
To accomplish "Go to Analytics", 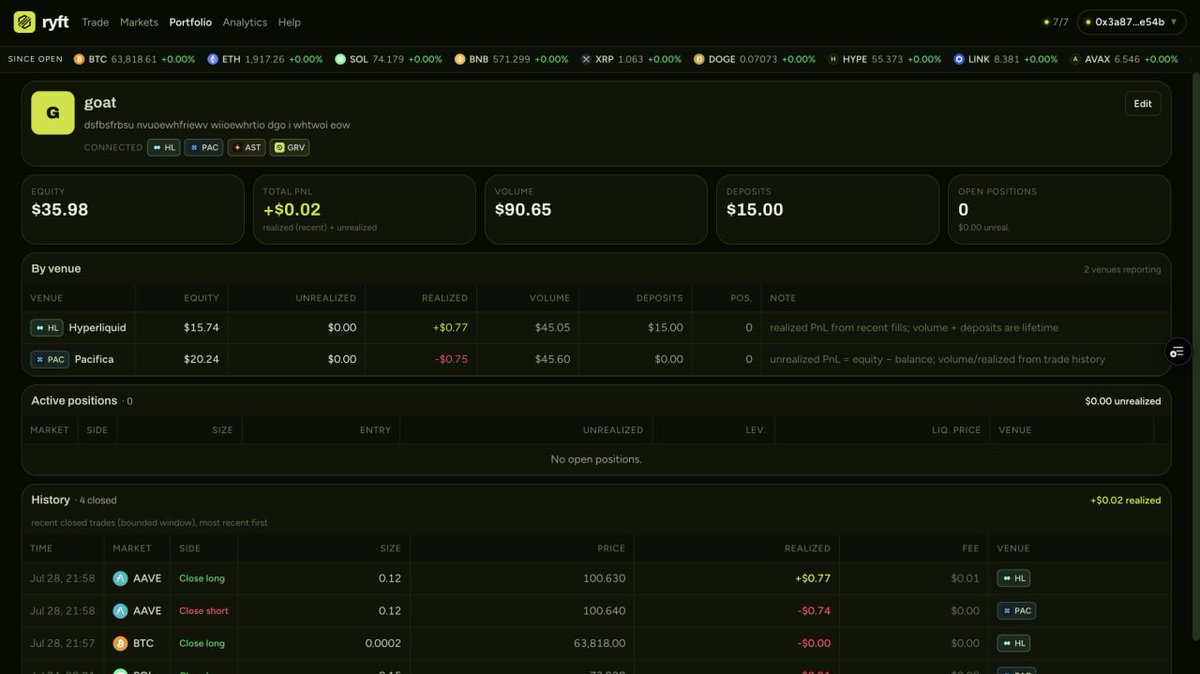I will [x=245, y=22].
